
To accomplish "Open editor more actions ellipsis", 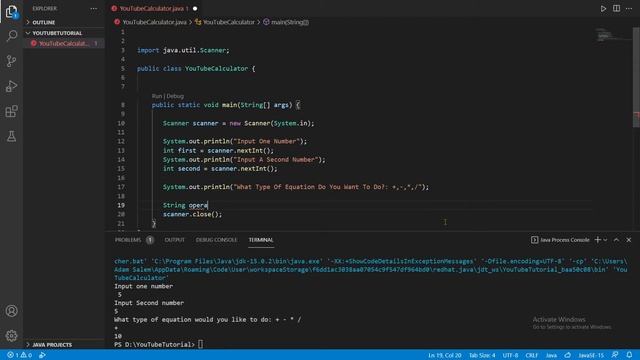I will pos(629,9).
